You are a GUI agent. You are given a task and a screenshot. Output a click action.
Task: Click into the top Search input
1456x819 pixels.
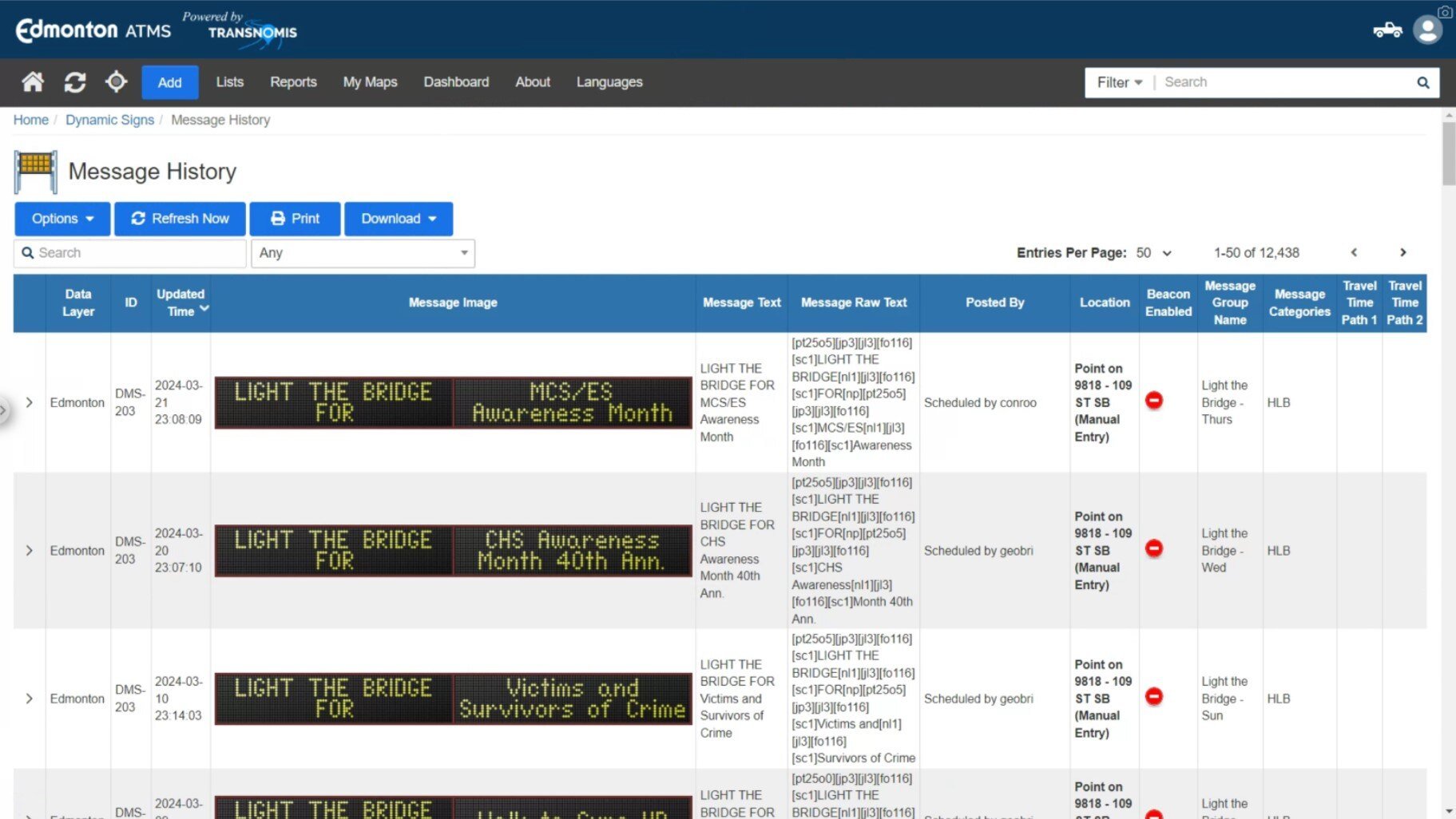(1283, 82)
